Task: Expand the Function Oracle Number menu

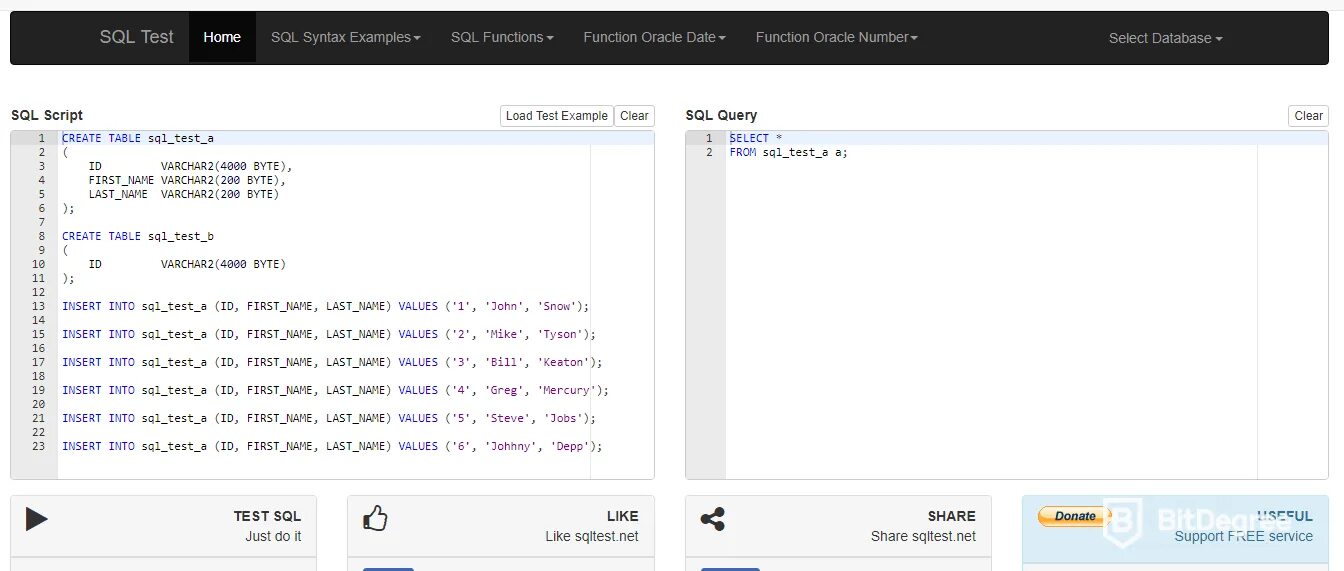Action: click(836, 37)
